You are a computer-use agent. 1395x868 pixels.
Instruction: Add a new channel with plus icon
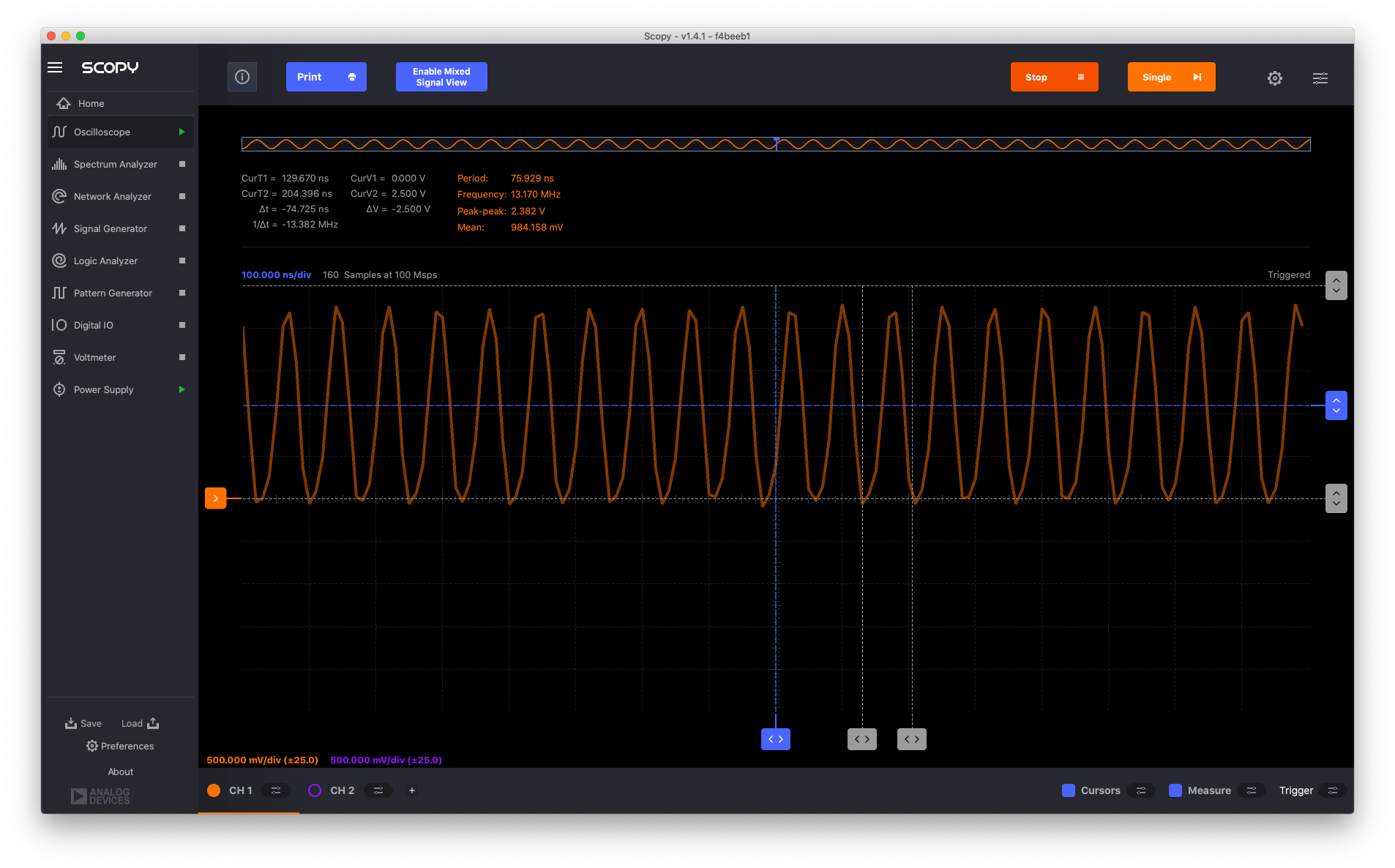pos(412,790)
